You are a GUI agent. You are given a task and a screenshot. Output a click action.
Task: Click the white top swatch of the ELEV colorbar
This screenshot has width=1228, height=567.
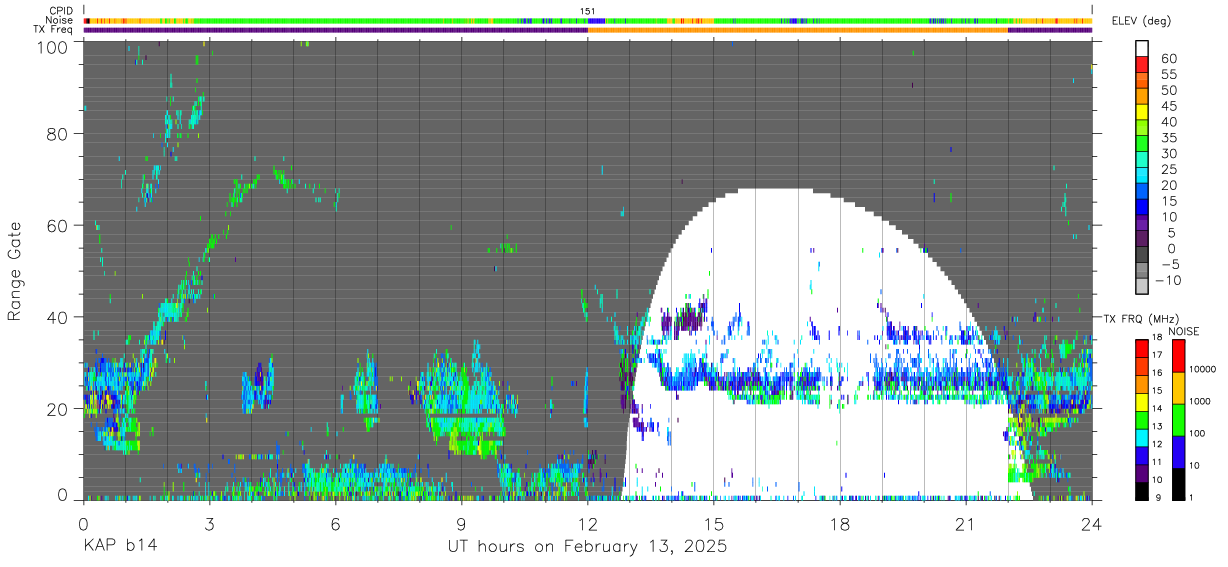pos(1142,48)
